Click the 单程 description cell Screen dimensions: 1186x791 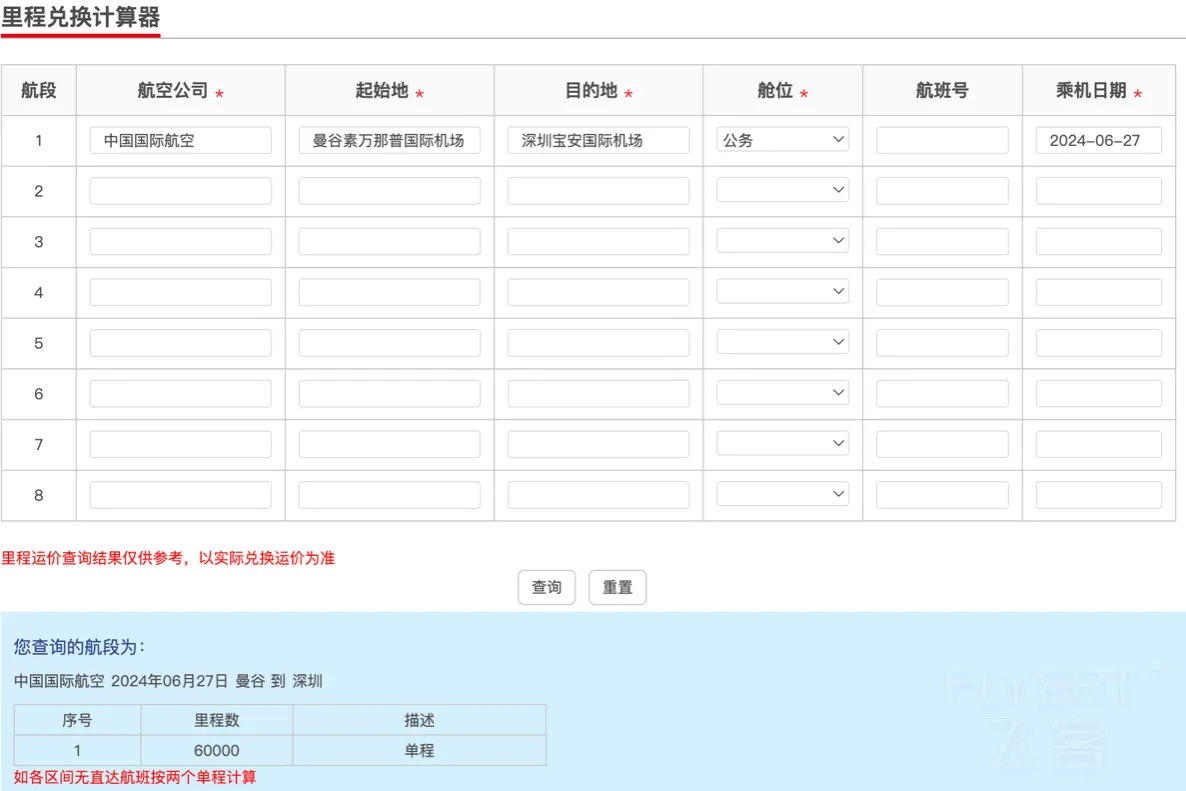click(x=419, y=750)
